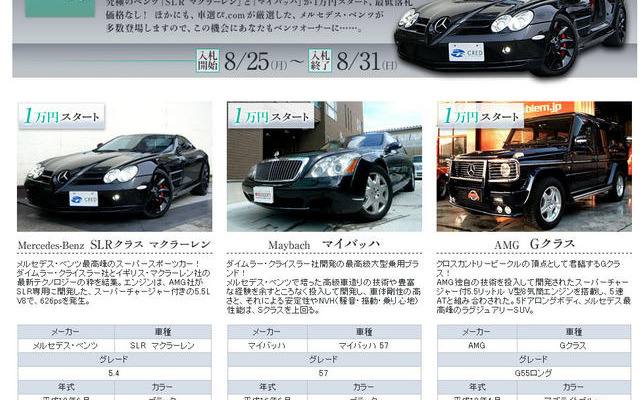Click グレード header in the SLR table
The height and width of the screenshot is (400, 640).
114,360
